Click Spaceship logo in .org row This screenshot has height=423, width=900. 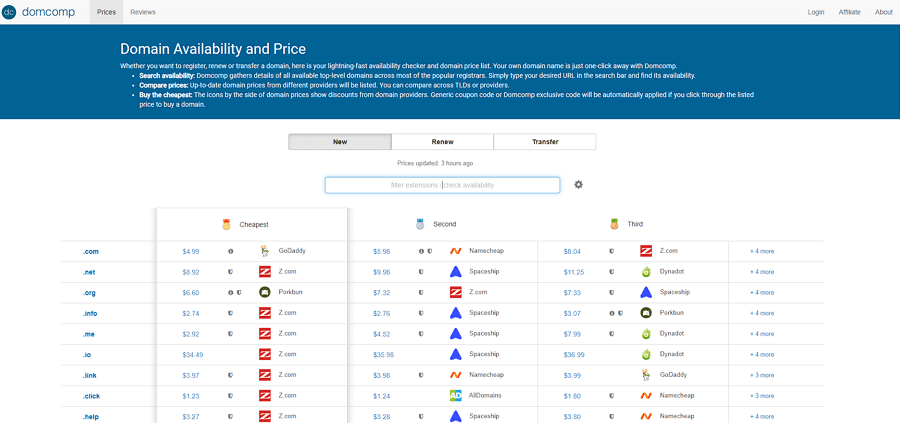[646, 292]
